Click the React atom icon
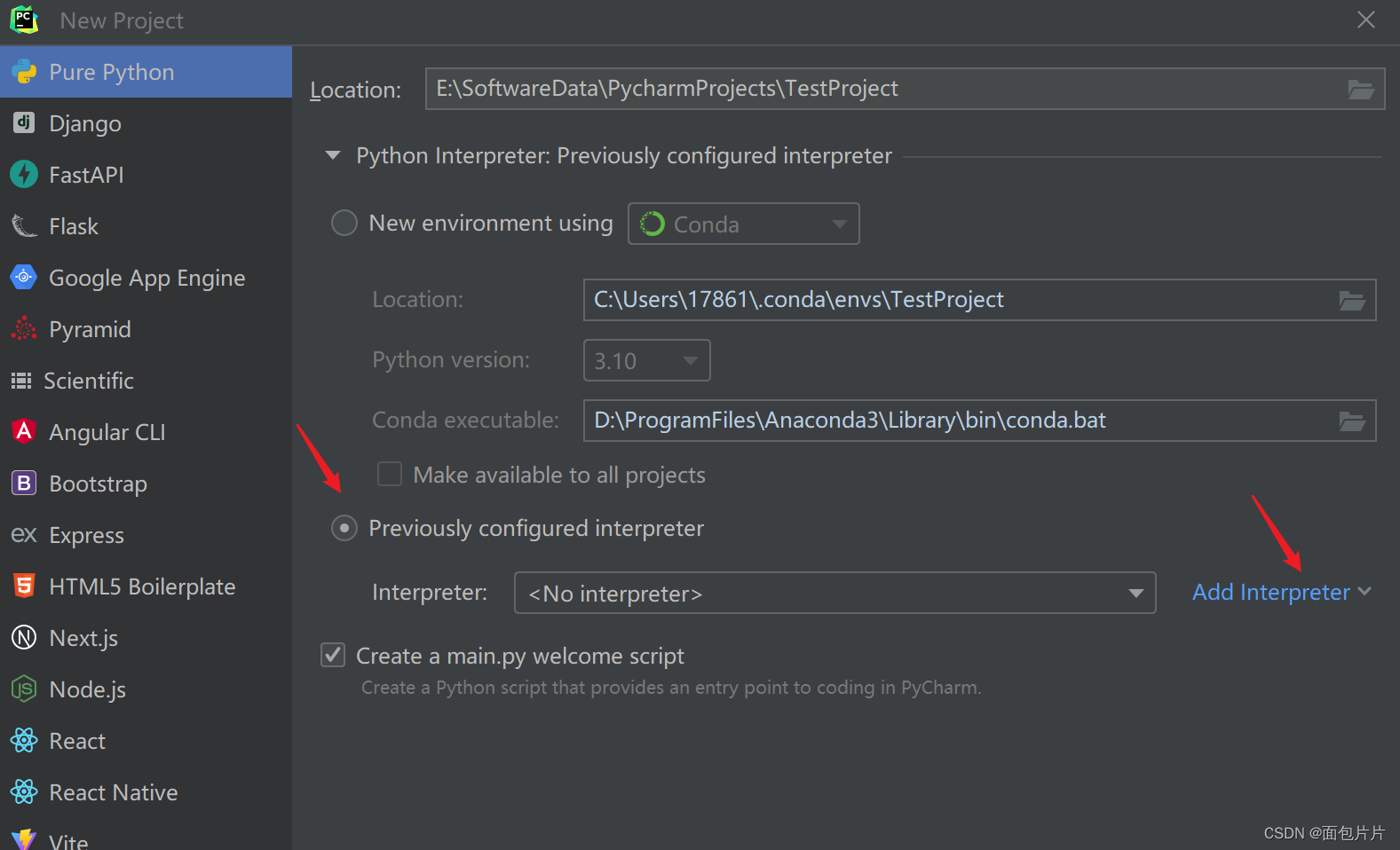 (24, 740)
